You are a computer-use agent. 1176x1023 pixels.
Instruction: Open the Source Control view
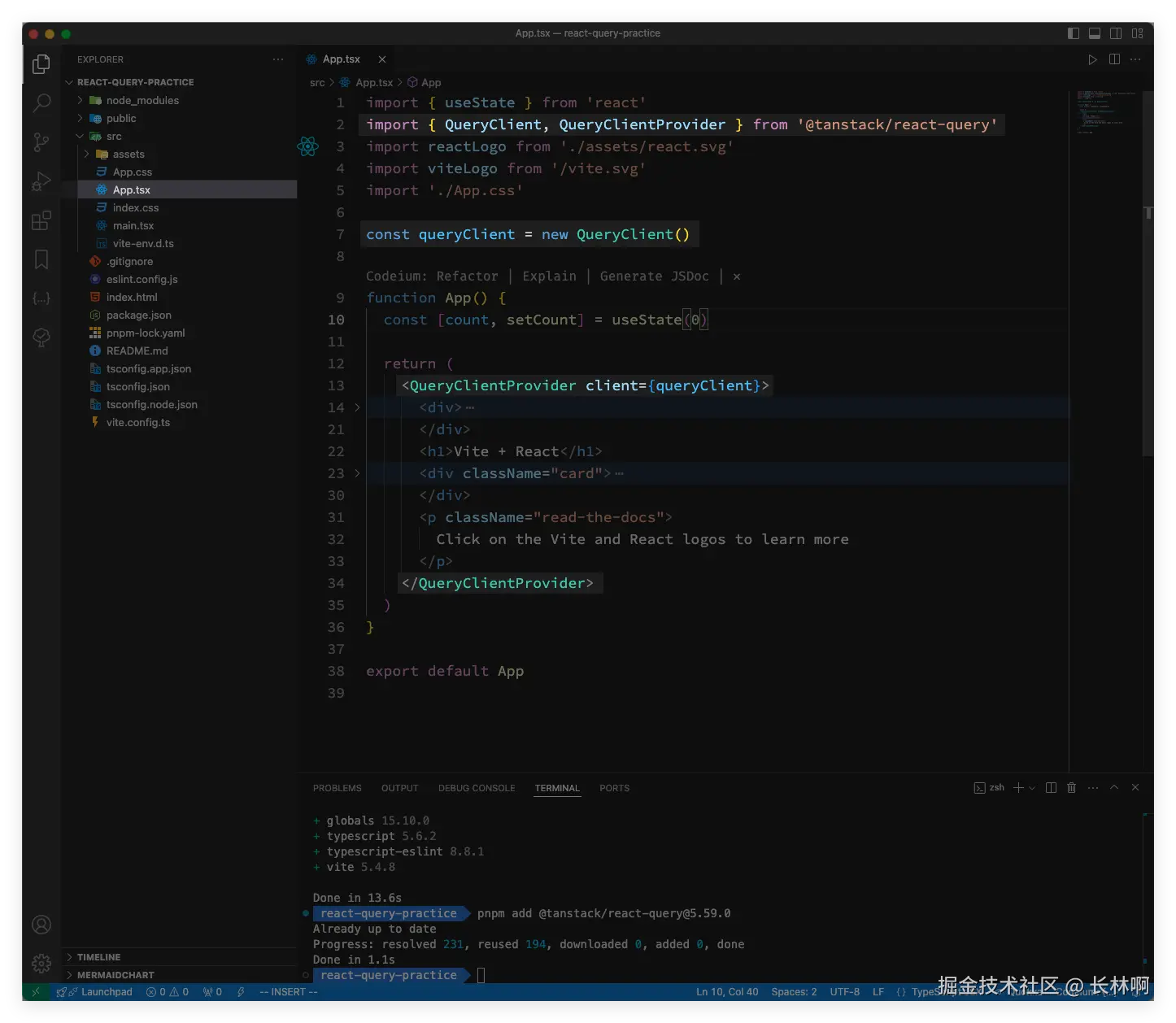41,142
